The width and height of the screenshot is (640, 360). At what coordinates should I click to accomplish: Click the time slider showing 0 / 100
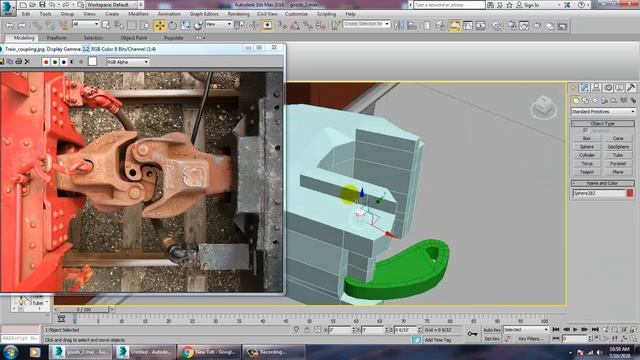[84, 310]
